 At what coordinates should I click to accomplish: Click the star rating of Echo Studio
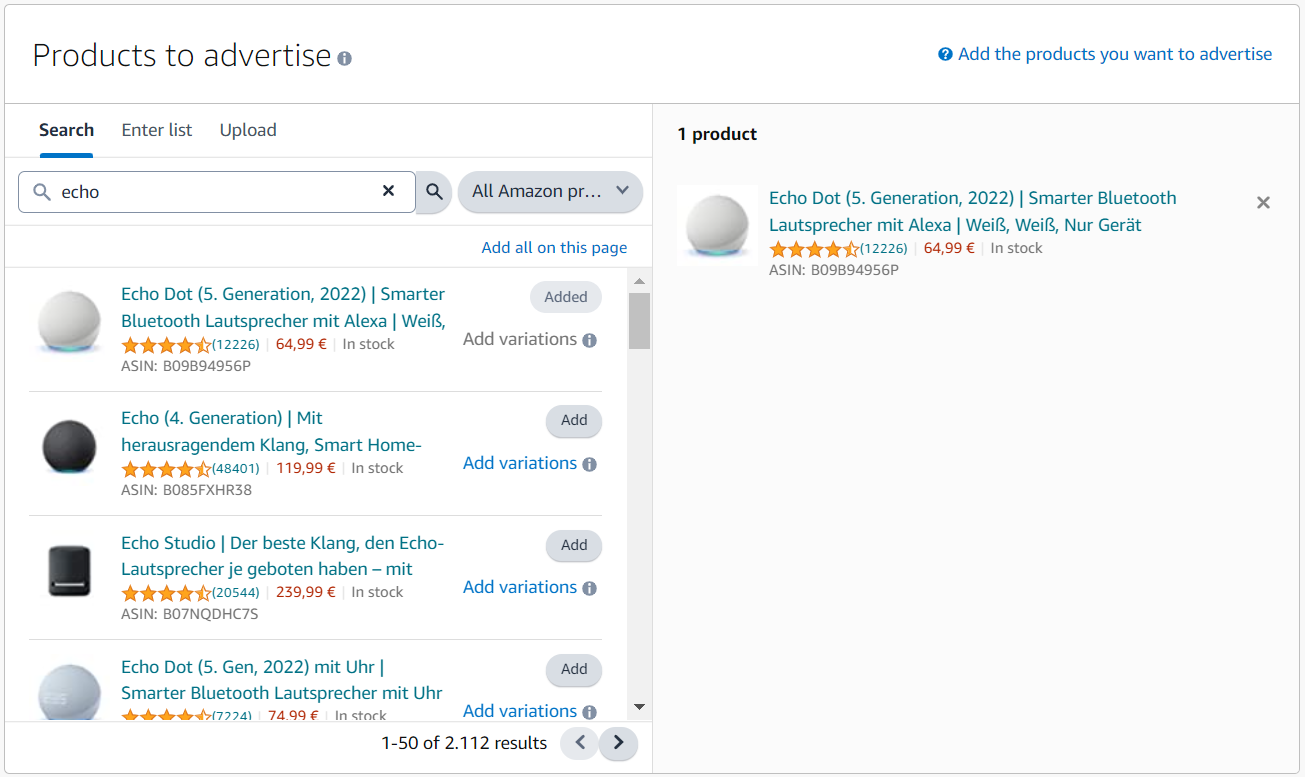pos(166,592)
